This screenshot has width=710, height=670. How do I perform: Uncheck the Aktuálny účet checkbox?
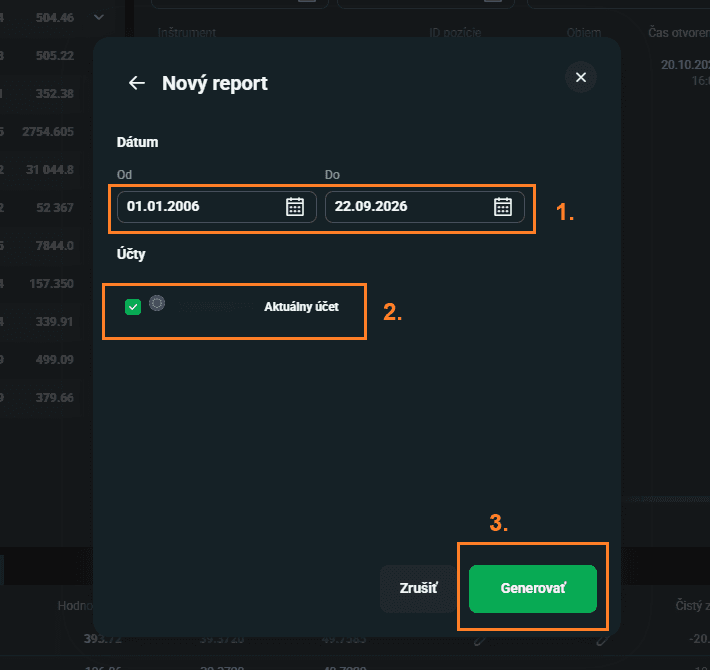[x=133, y=307]
